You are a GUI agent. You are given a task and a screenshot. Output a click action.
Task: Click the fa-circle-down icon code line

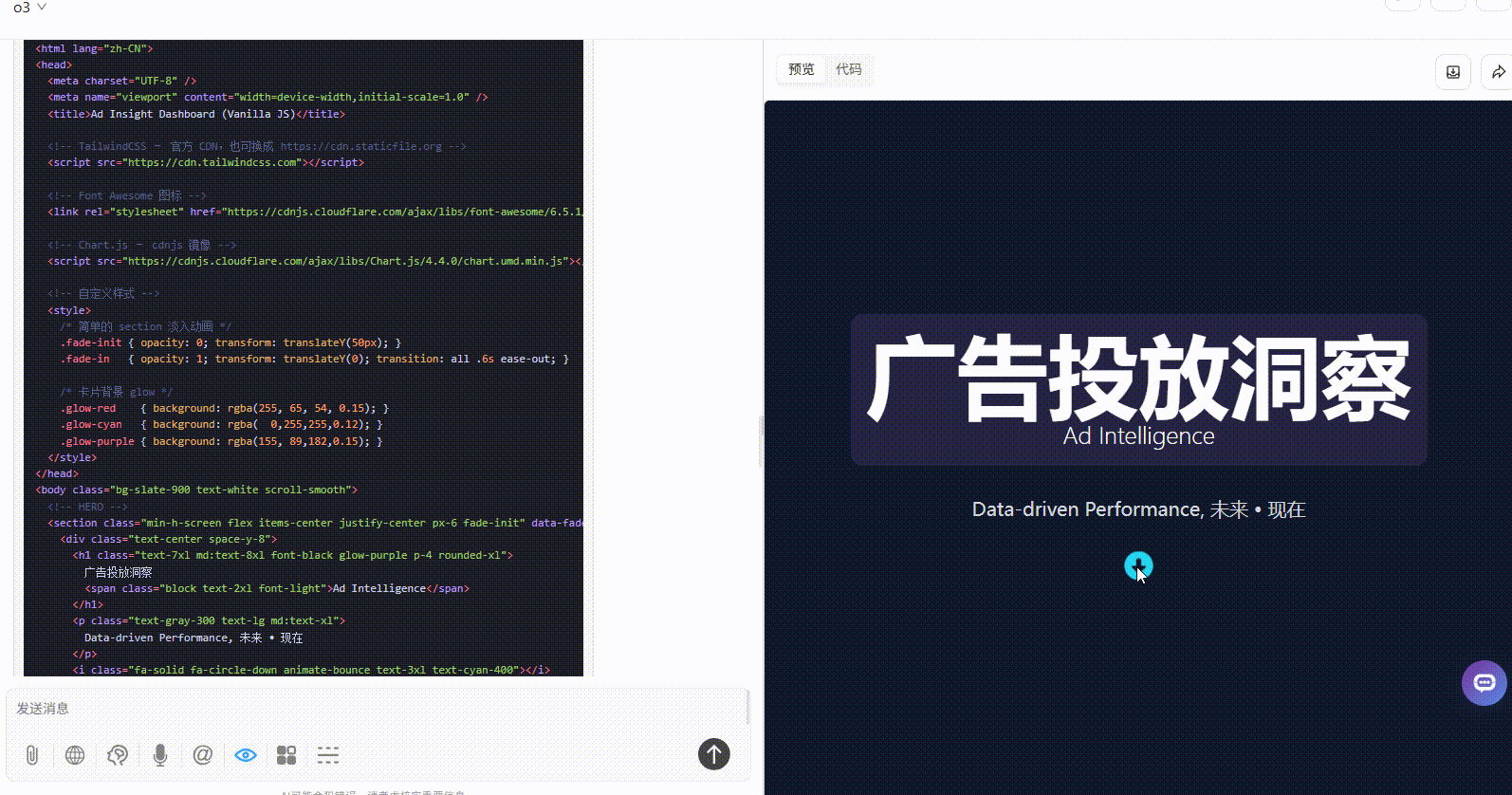pyautogui.click(x=311, y=670)
